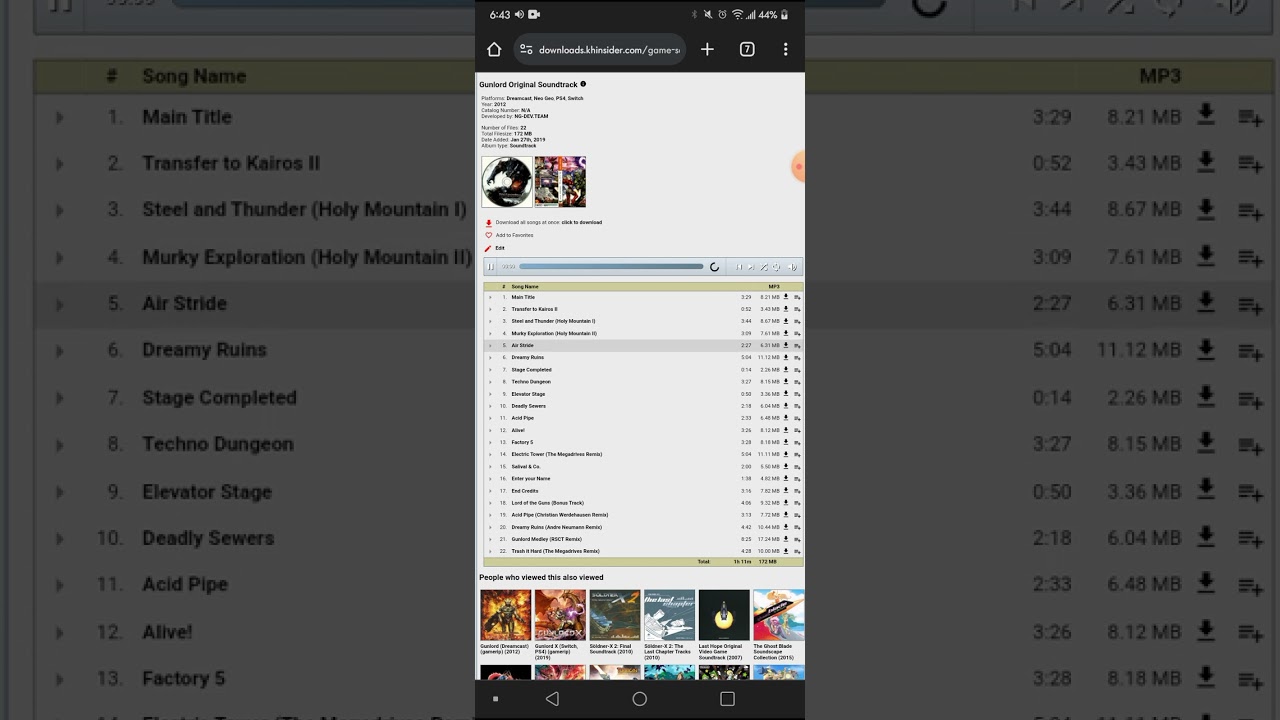Click the Edit link

[500, 248]
